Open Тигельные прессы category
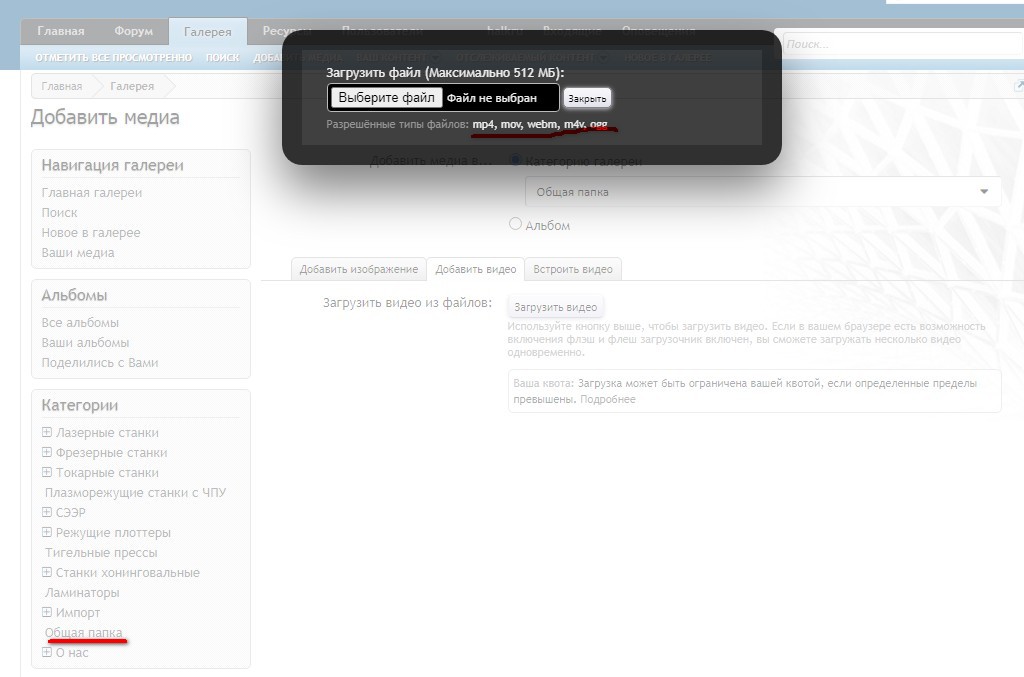 point(101,553)
